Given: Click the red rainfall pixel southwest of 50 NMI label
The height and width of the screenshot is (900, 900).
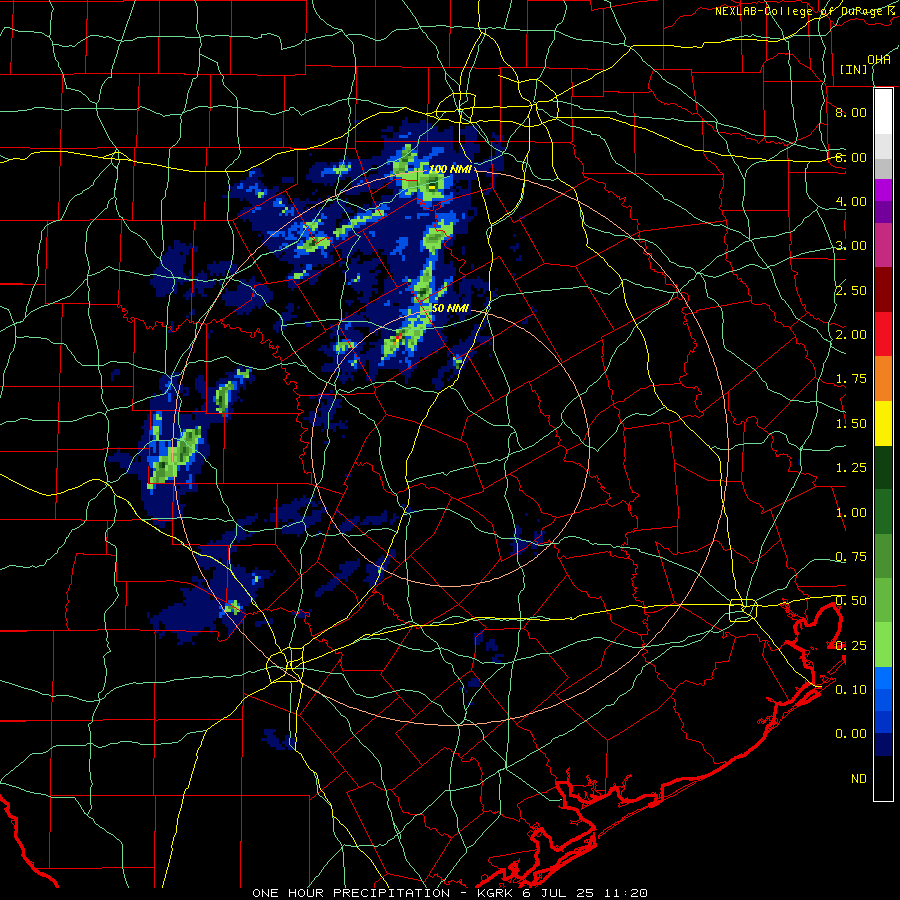Looking at the screenshot, I should (x=399, y=335).
